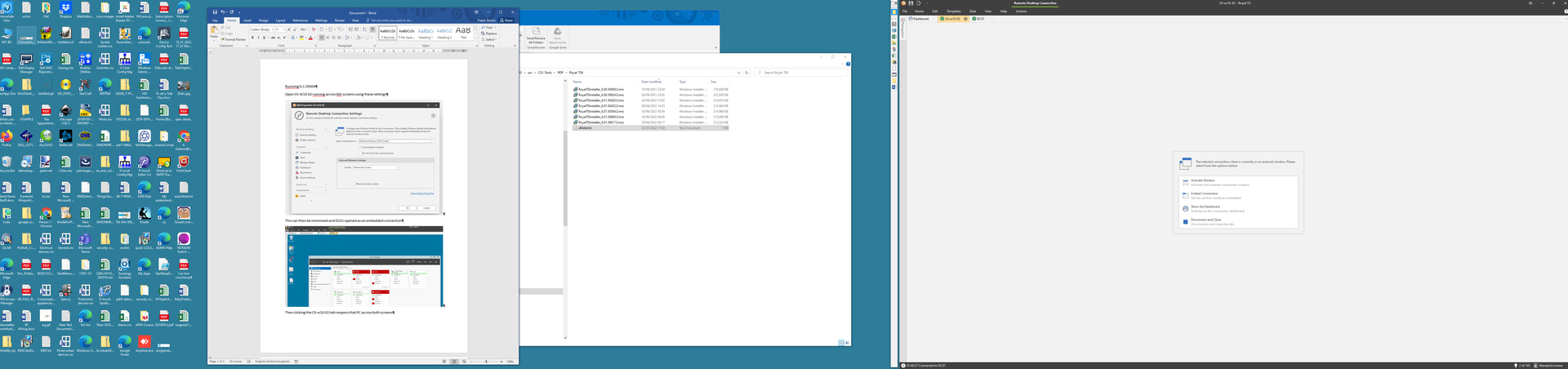The height and width of the screenshot is (369, 1568).
Task: Click the Paste icon in Word
Action: click(214, 31)
